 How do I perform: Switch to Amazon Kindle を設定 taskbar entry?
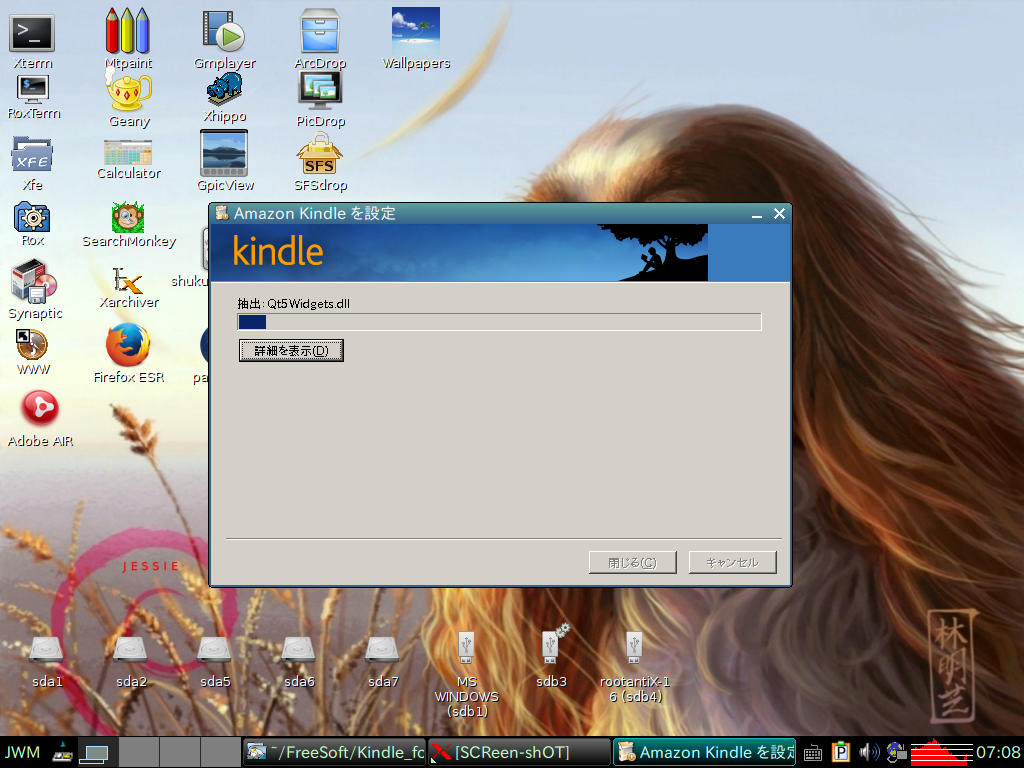pyautogui.click(x=704, y=752)
